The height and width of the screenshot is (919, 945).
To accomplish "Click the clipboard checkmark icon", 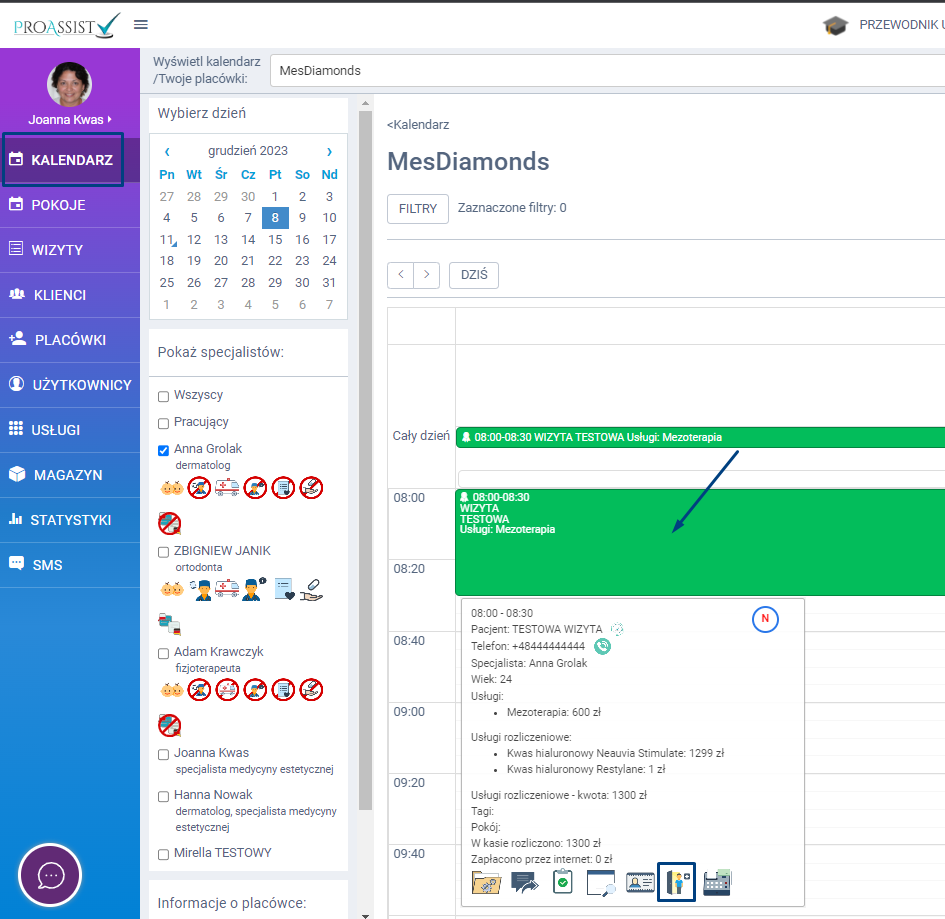I will click(x=562, y=883).
